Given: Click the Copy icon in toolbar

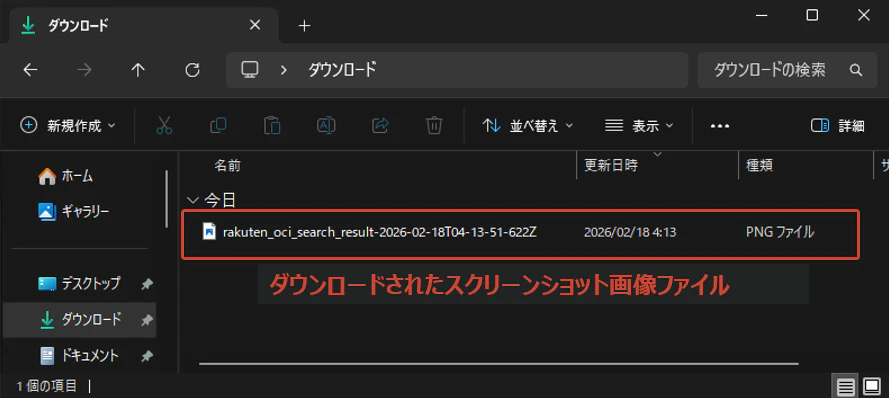Looking at the screenshot, I should [x=218, y=125].
